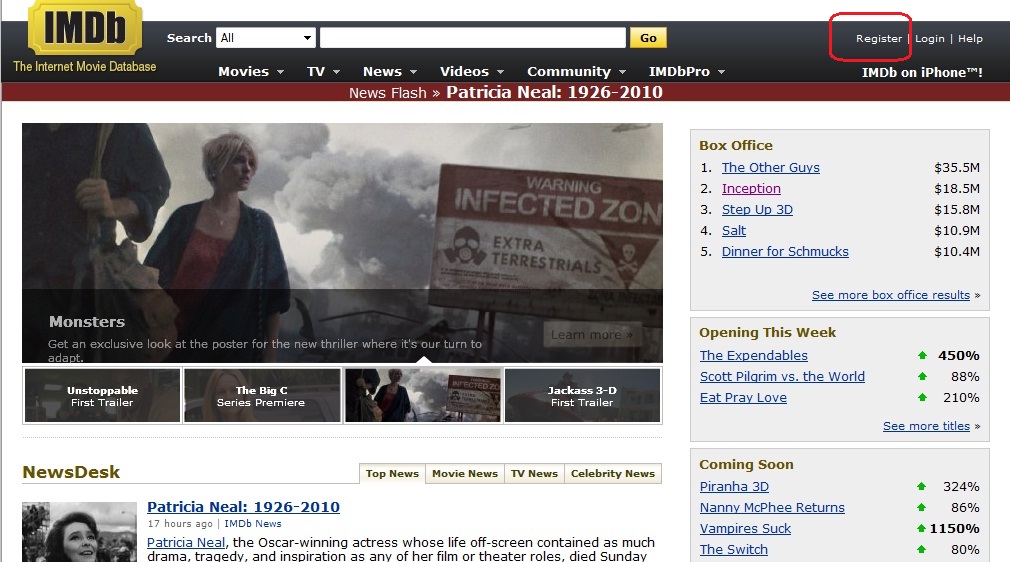Open the Eat Pray Love link
Viewport: 1010px width, 562px height.
(x=743, y=398)
